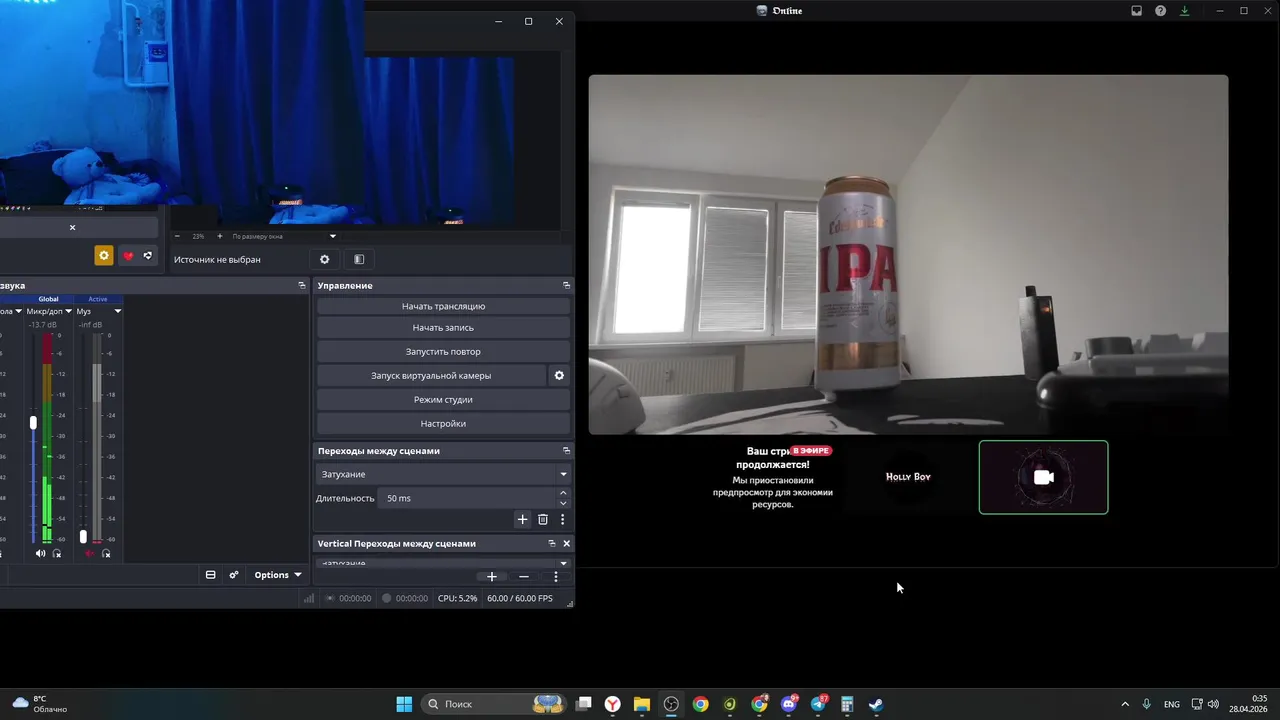Decrease transition duration with down arrow

[563, 503]
